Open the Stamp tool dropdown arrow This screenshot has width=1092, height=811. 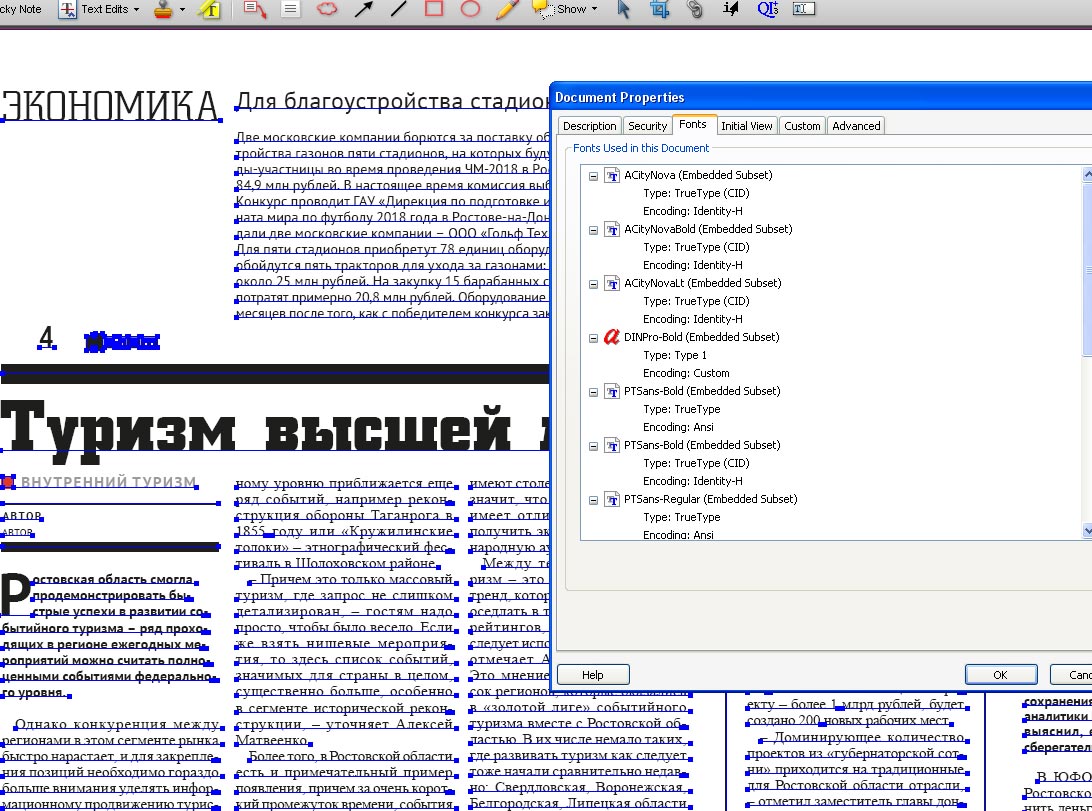point(182,10)
